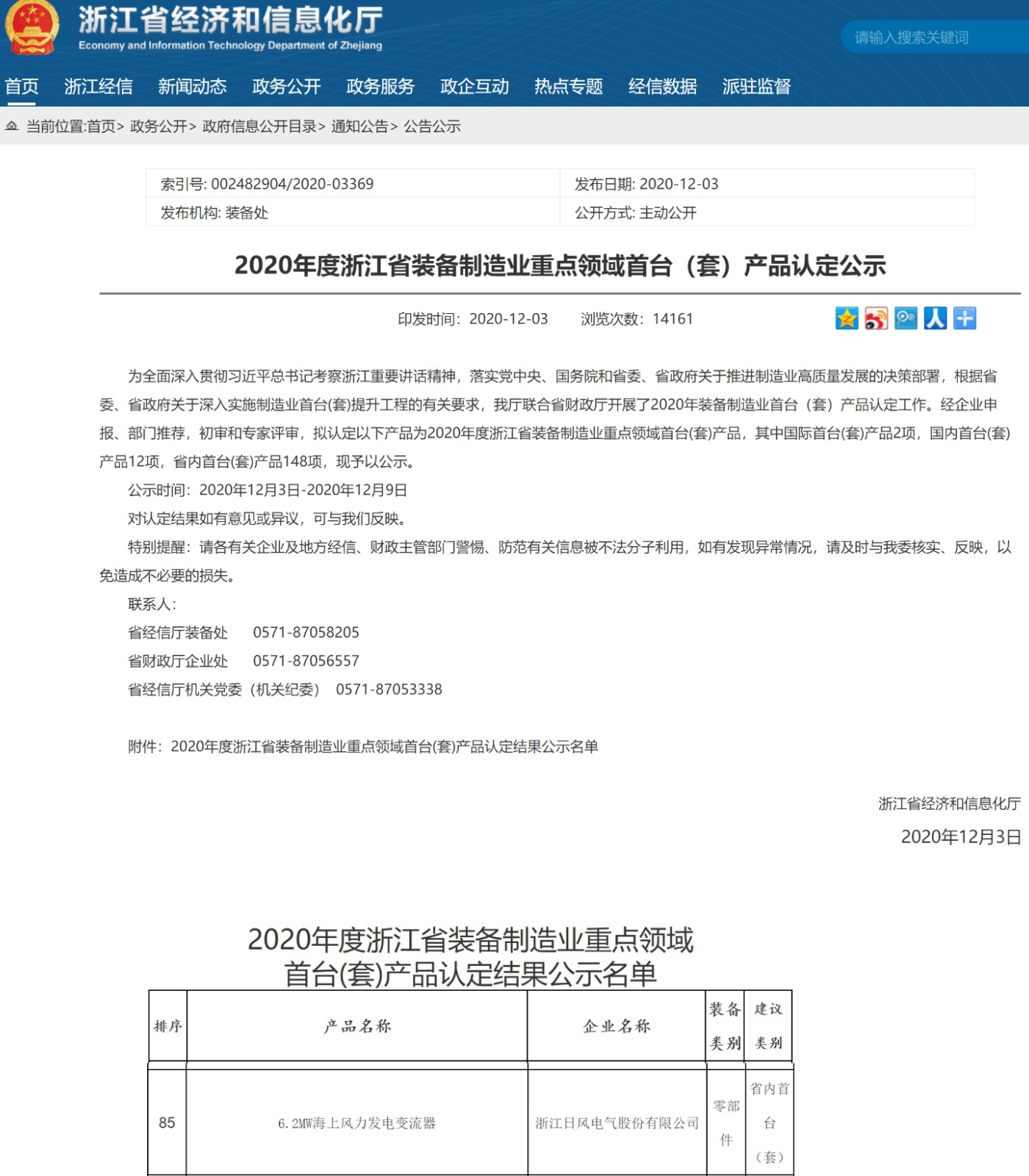This screenshot has width=1029, height=1176.
Task: Click the signature date 2020年12月3日
Action: 961,837
